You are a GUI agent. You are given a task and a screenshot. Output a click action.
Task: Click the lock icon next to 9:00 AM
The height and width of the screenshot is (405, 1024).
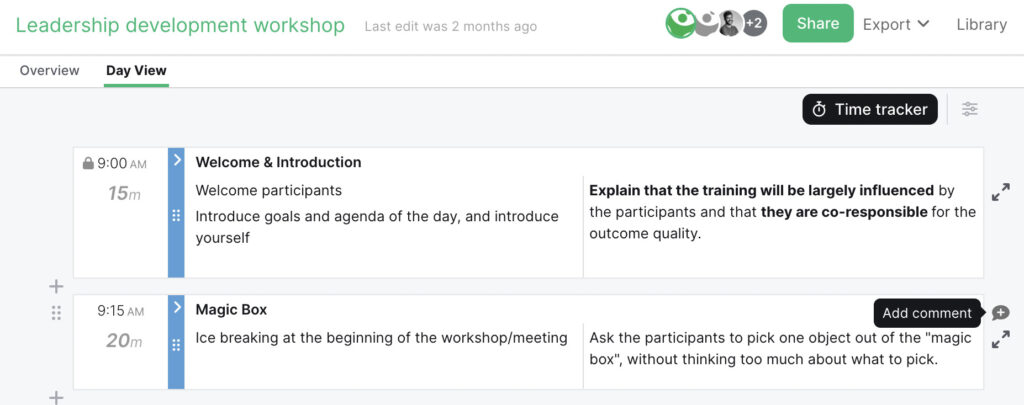pyautogui.click(x=88, y=163)
